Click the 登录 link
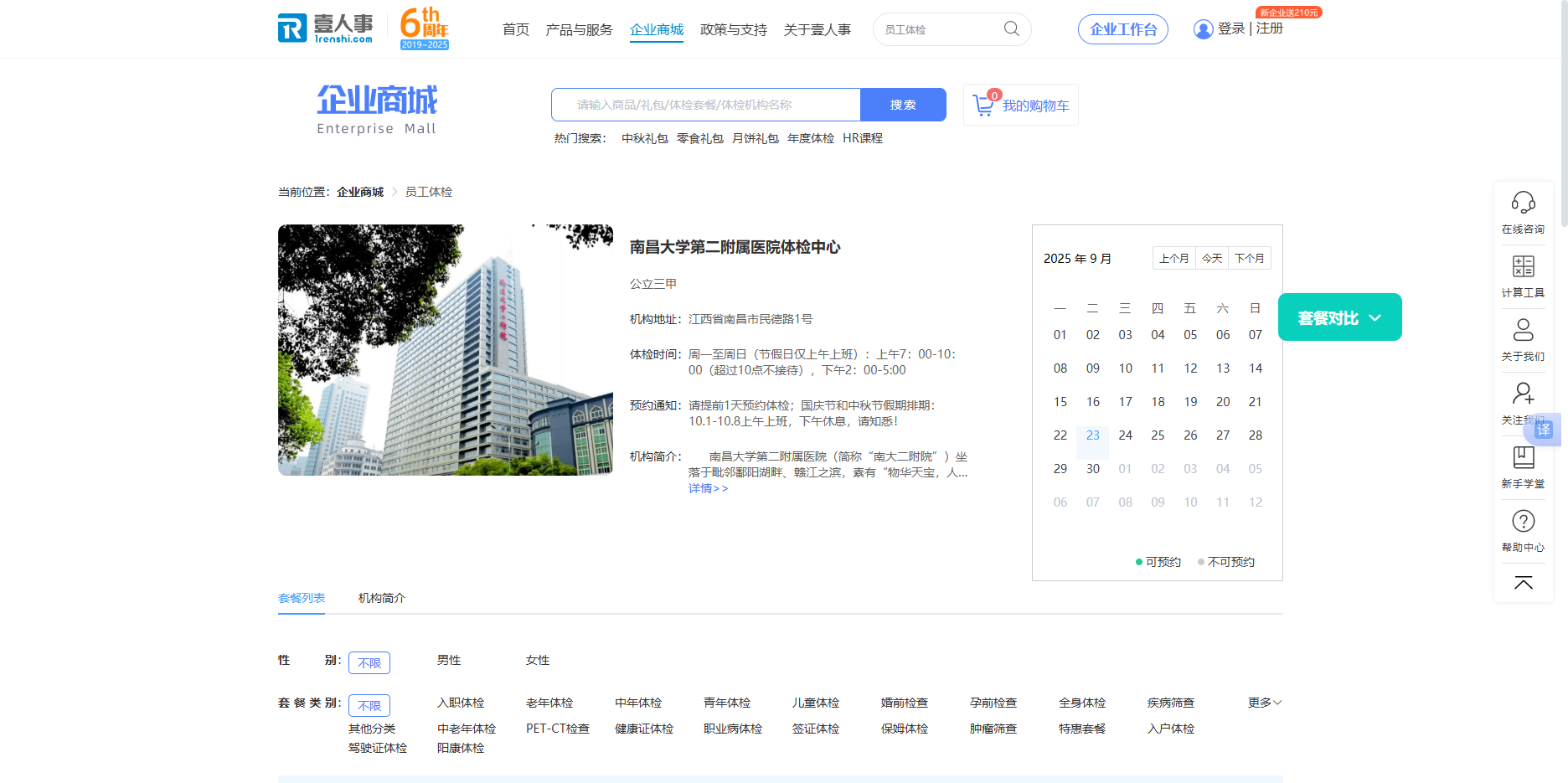The height and width of the screenshot is (783, 1568). [1231, 28]
